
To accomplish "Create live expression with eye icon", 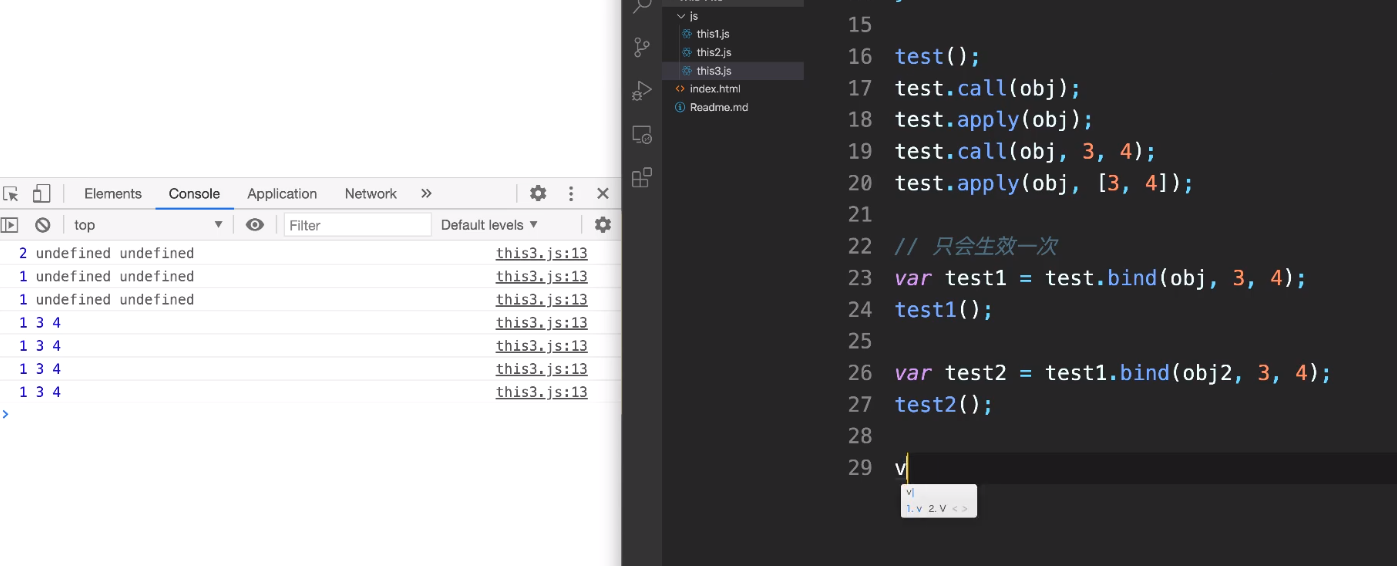I will coord(255,225).
